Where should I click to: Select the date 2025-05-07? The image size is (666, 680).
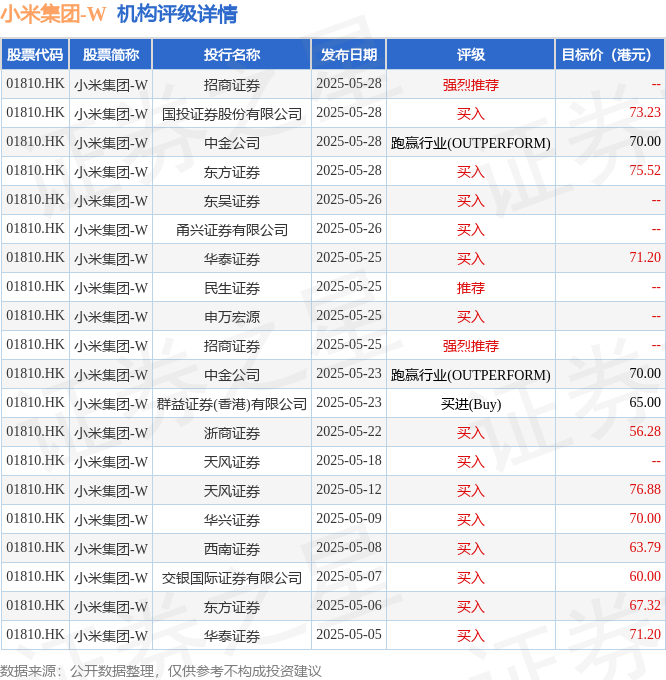click(349, 577)
